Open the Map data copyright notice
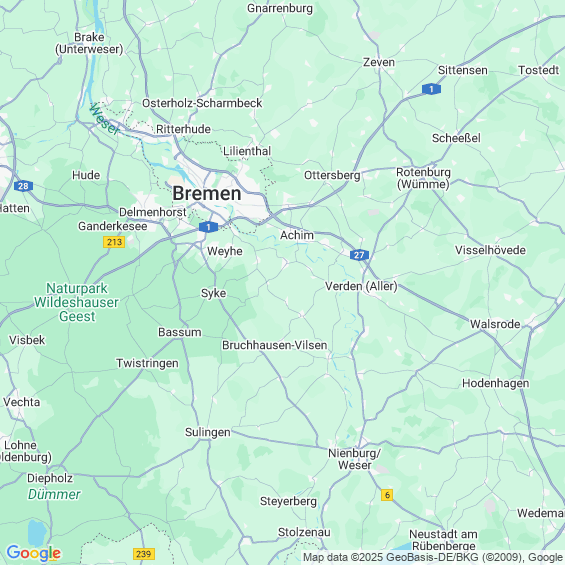Screen dimensions: 565x565 433,557
